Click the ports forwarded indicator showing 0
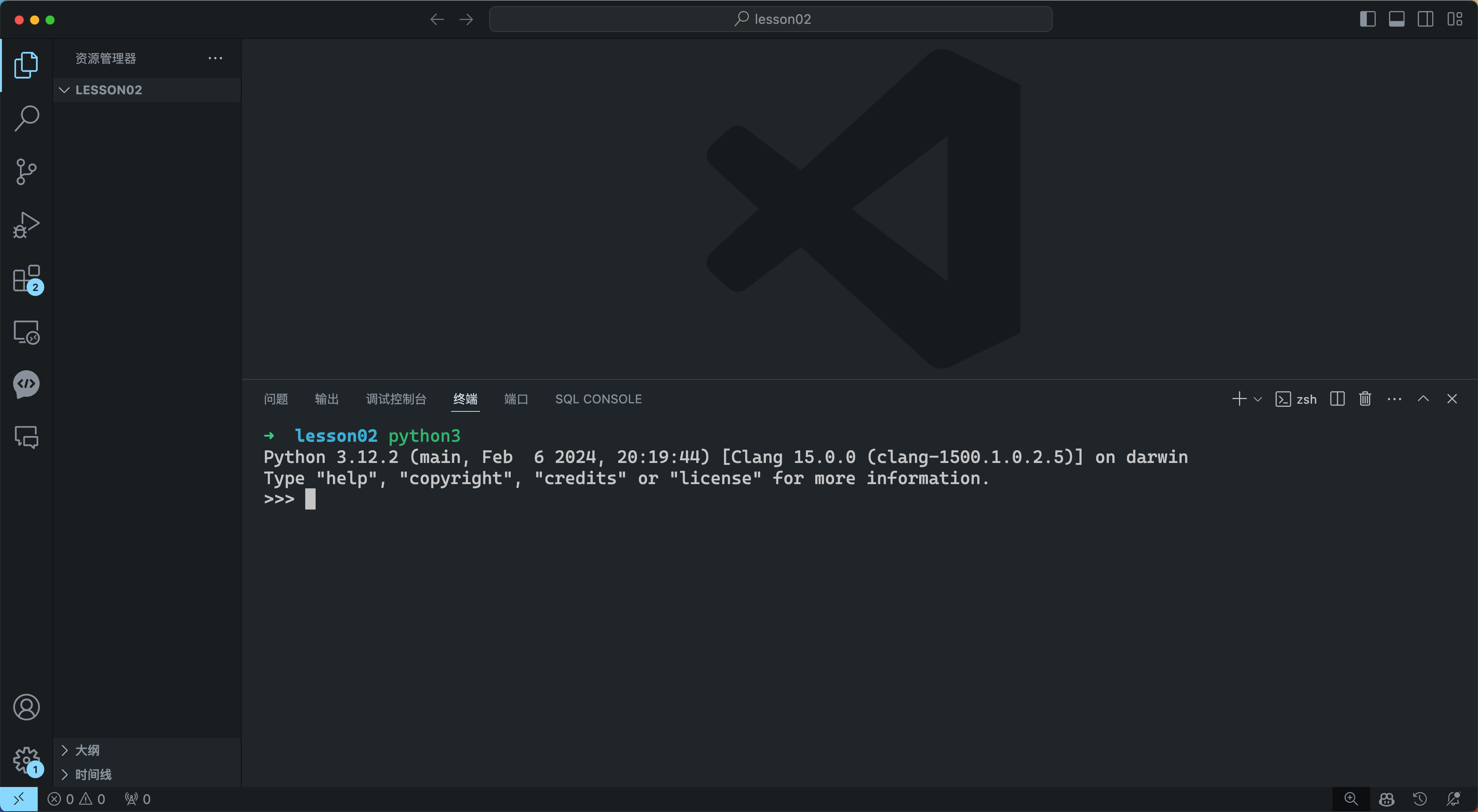This screenshot has width=1478, height=812. click(138, 799)
